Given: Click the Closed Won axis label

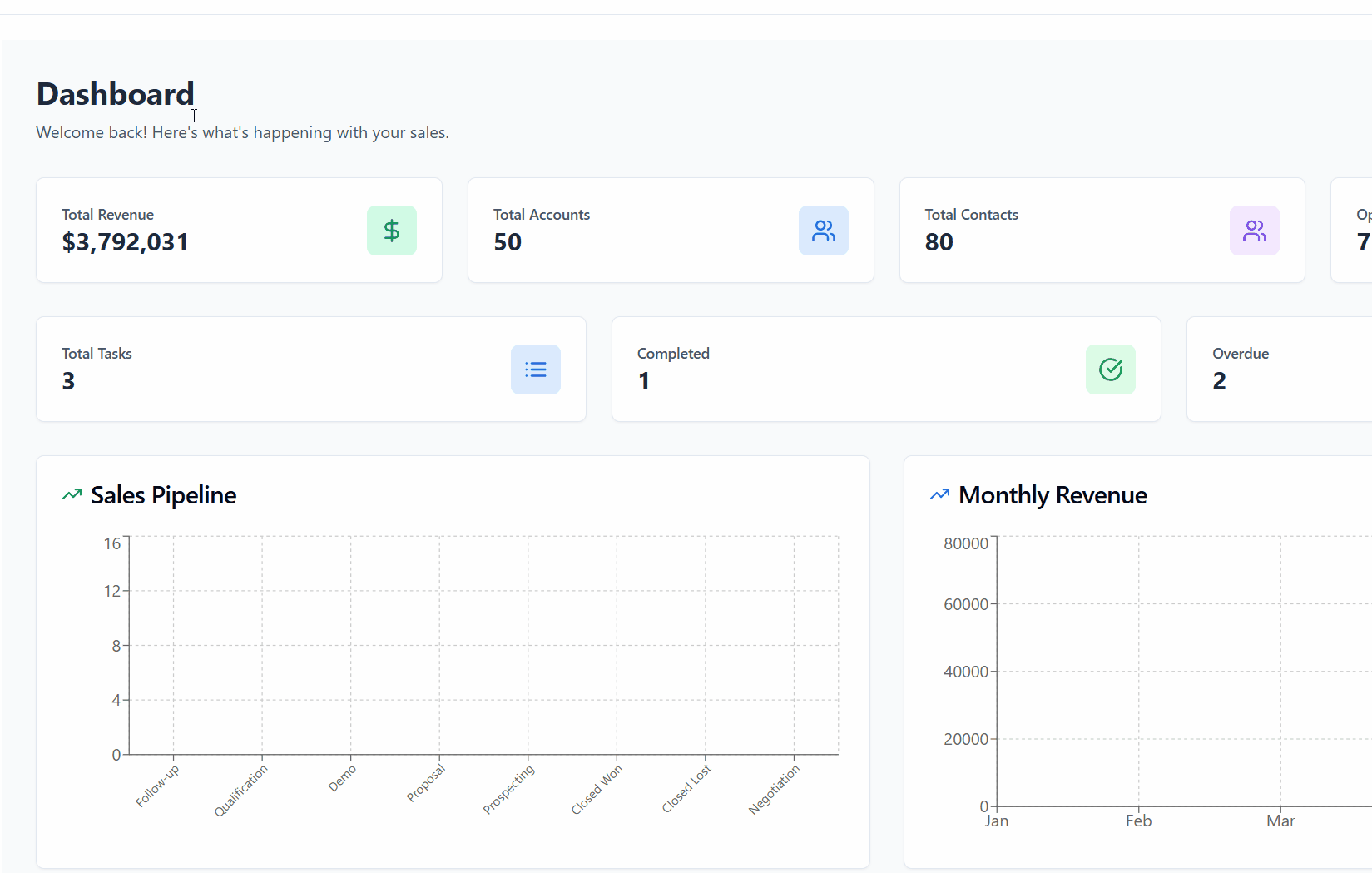Looking at the screenshot, I should point(597,790).
